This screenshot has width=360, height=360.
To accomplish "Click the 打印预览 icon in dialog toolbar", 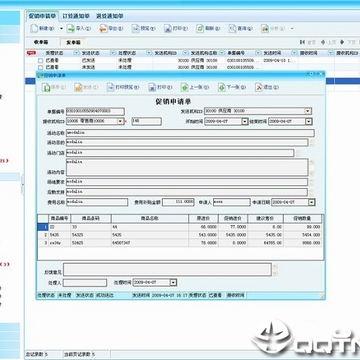I will (111, 87).
